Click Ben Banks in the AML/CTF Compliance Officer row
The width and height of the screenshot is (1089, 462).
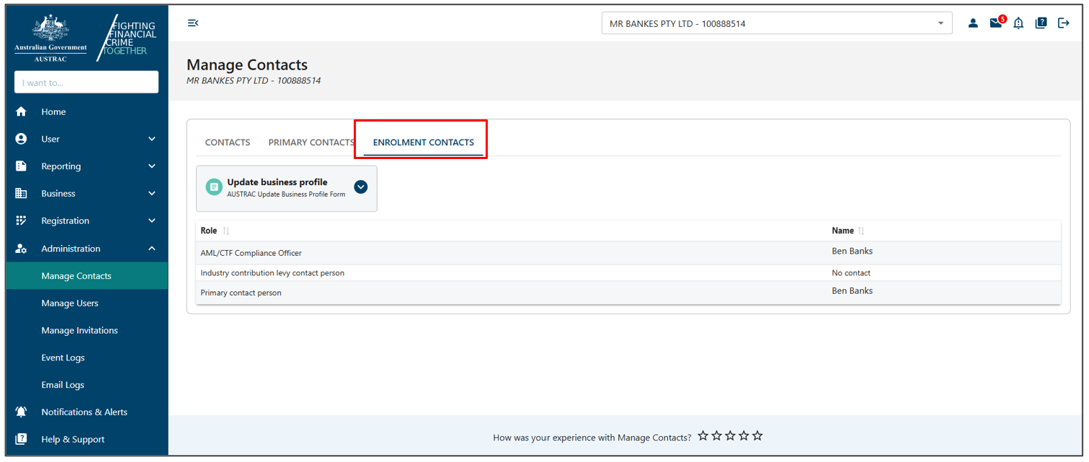pos(852,251)
